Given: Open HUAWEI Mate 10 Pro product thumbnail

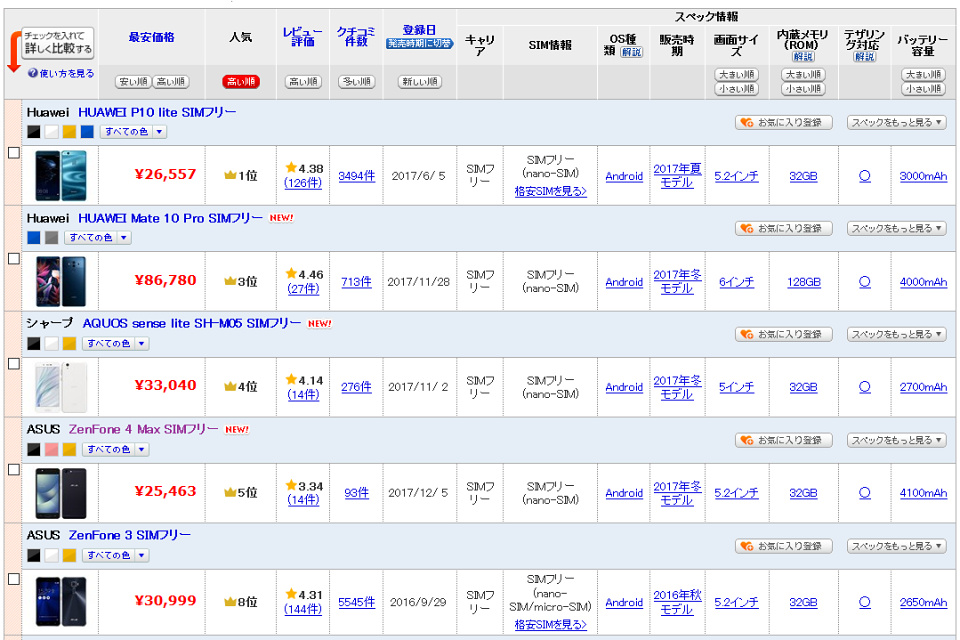Looking at the screenshot, I should (x=61, y=282).
